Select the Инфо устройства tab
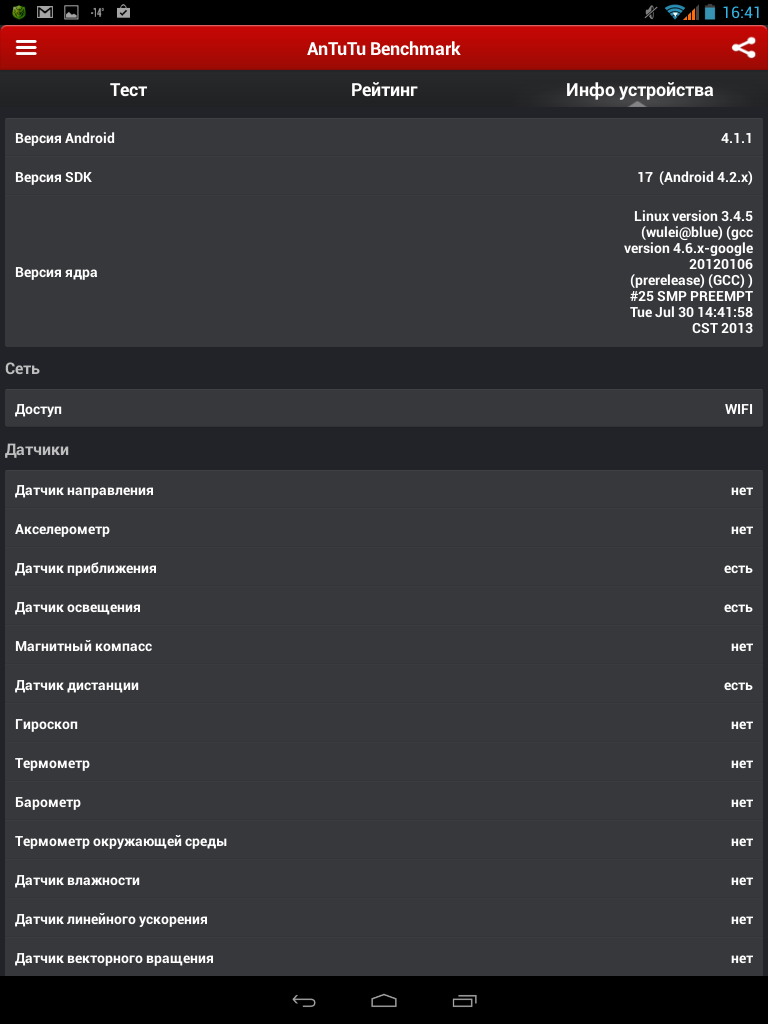The width and height of the screenshot is (768, 1024). coord(639,90)
